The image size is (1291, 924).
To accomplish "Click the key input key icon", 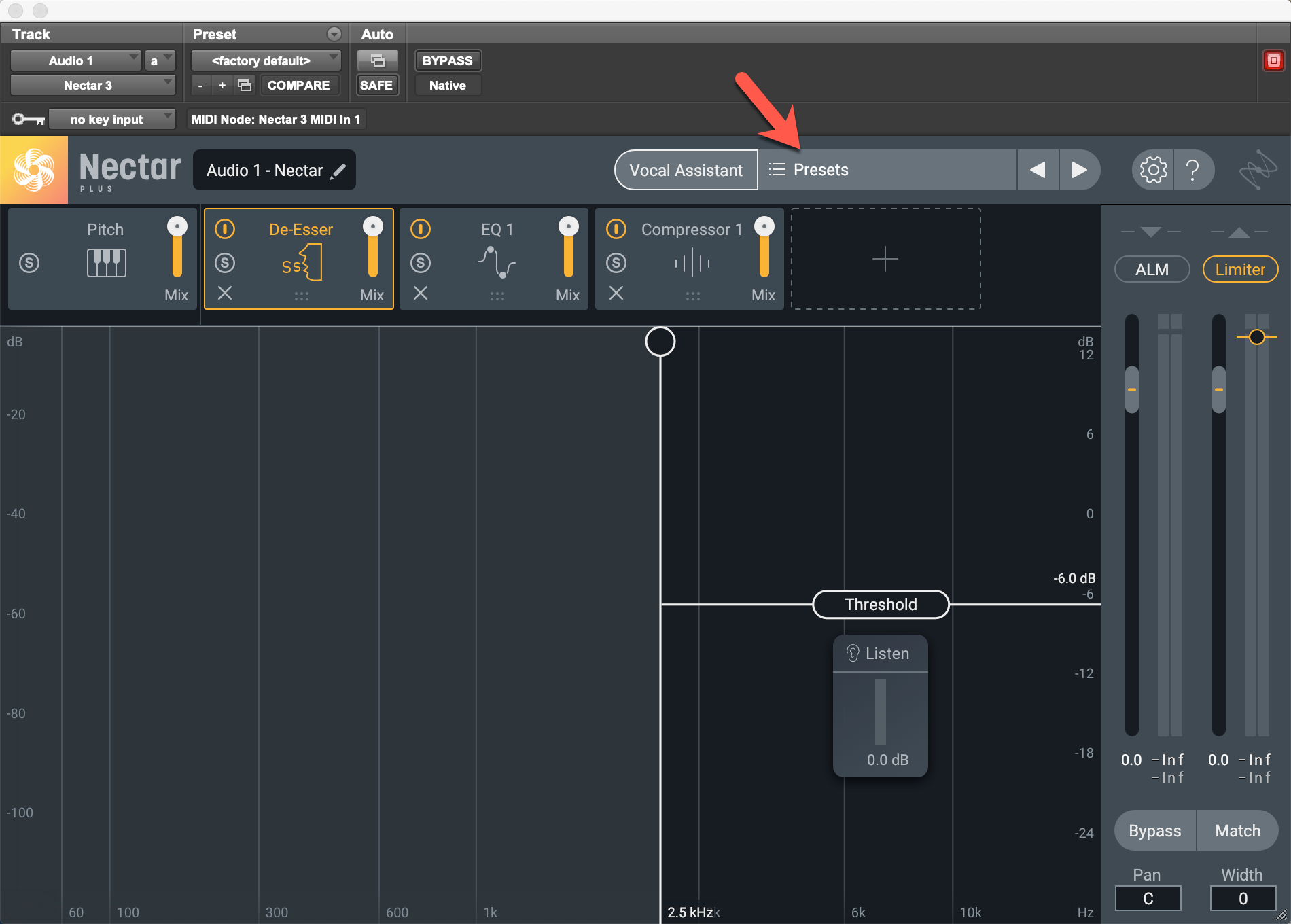I will click(x=29, y=120).
